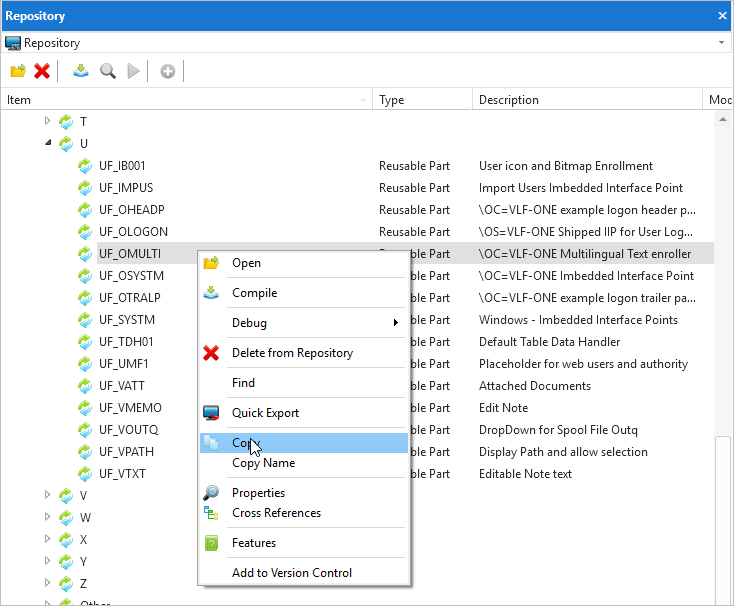Click the Quick Export menu icon
This screenshot has height=606, width=734.
211,413
